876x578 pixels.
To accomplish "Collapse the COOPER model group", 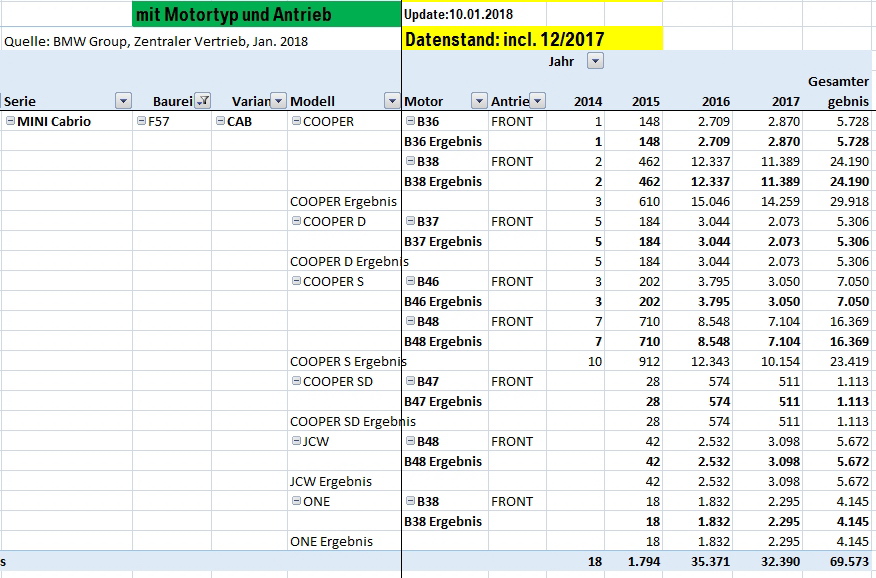I will click(297, 121).
